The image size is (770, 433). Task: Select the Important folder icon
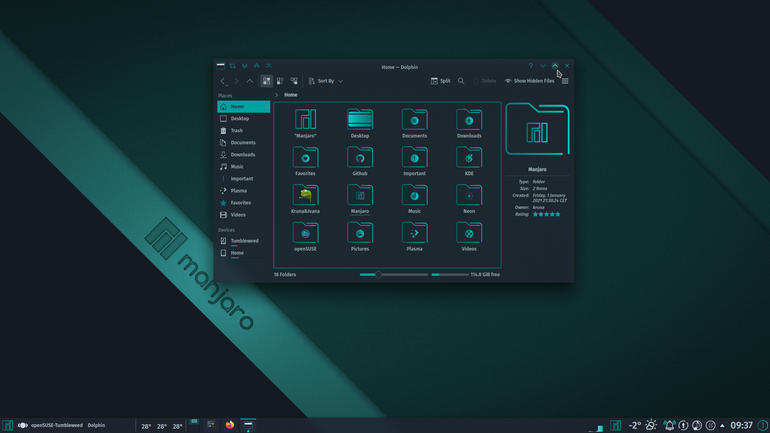[414, 157]
